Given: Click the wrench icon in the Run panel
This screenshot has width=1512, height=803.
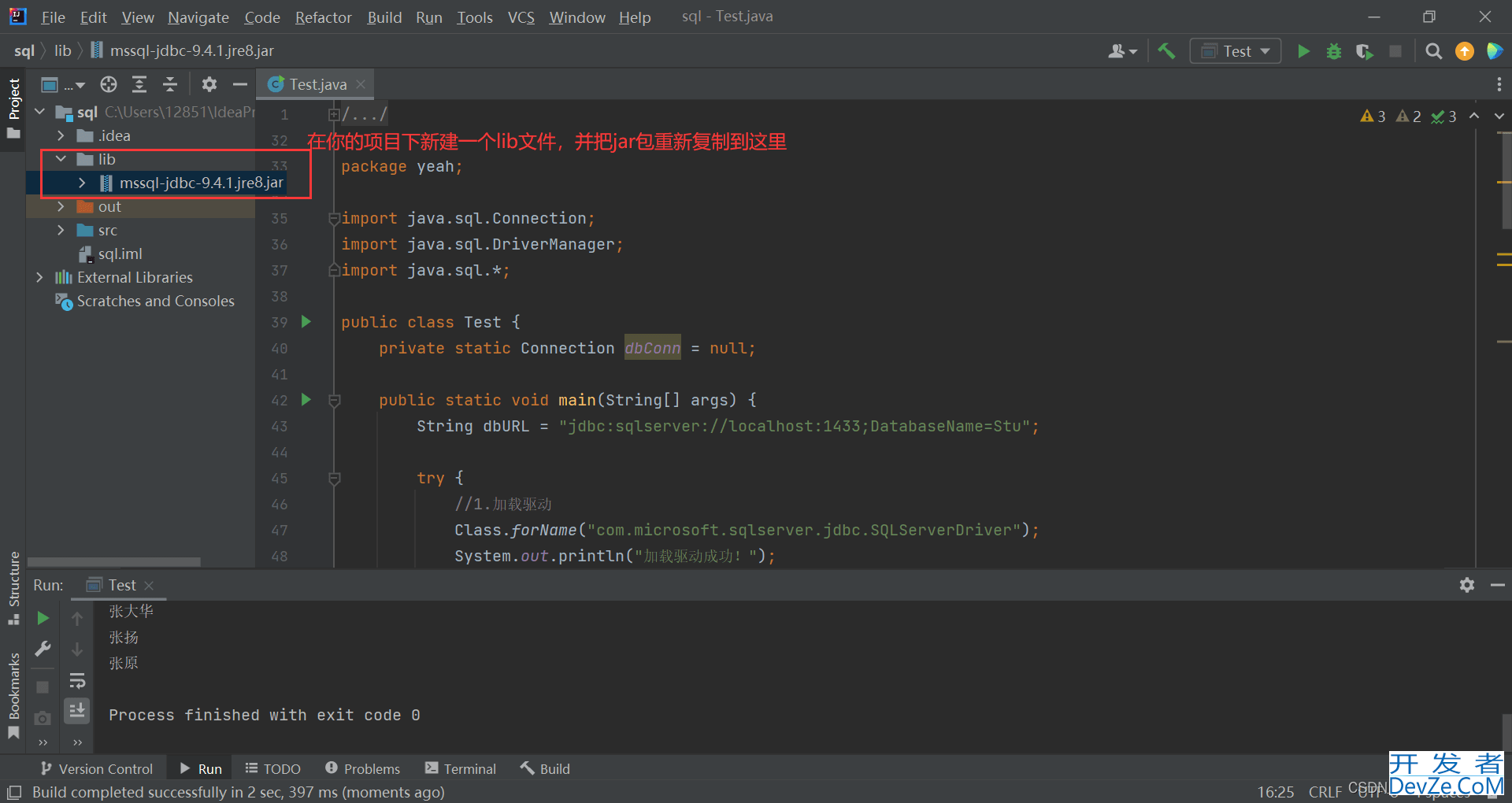Looking at the screenshot, I should pos(43,649).
